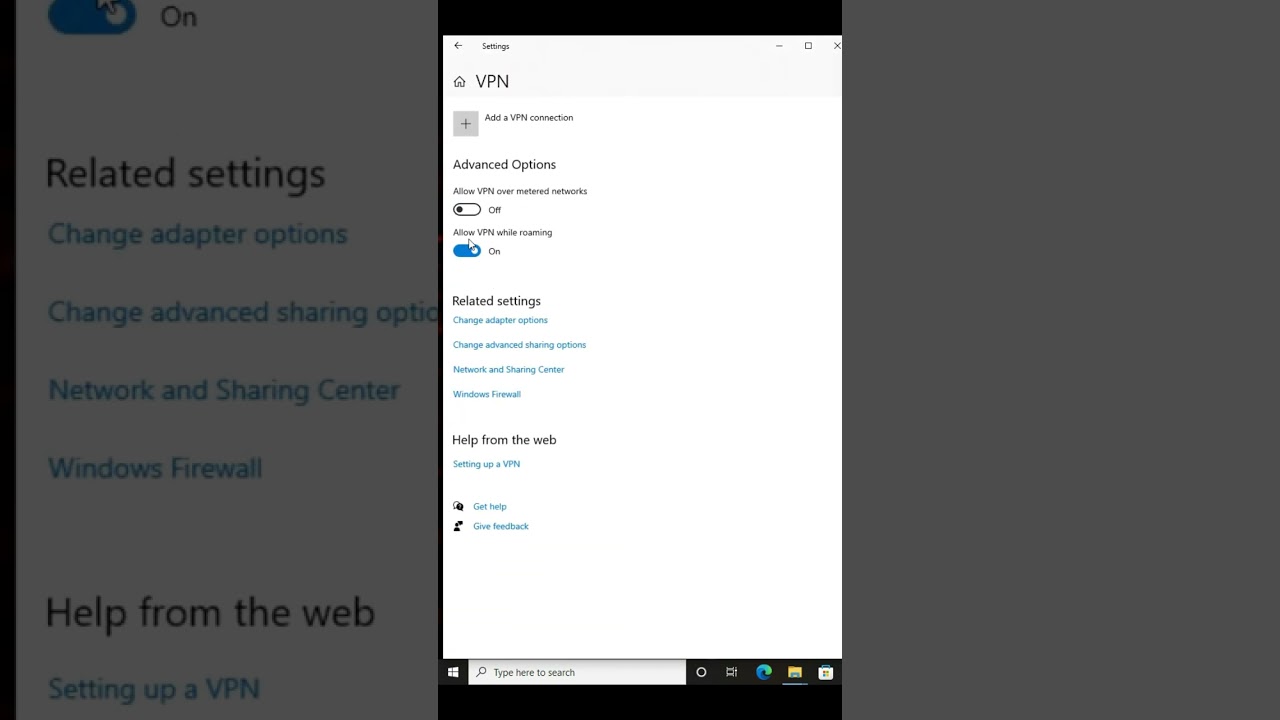Open Change adapter options link

(500, 320)
